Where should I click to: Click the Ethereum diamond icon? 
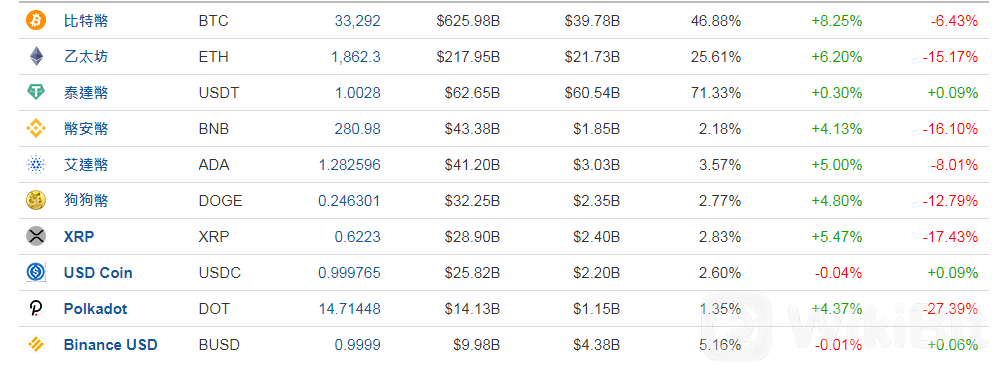36,57
